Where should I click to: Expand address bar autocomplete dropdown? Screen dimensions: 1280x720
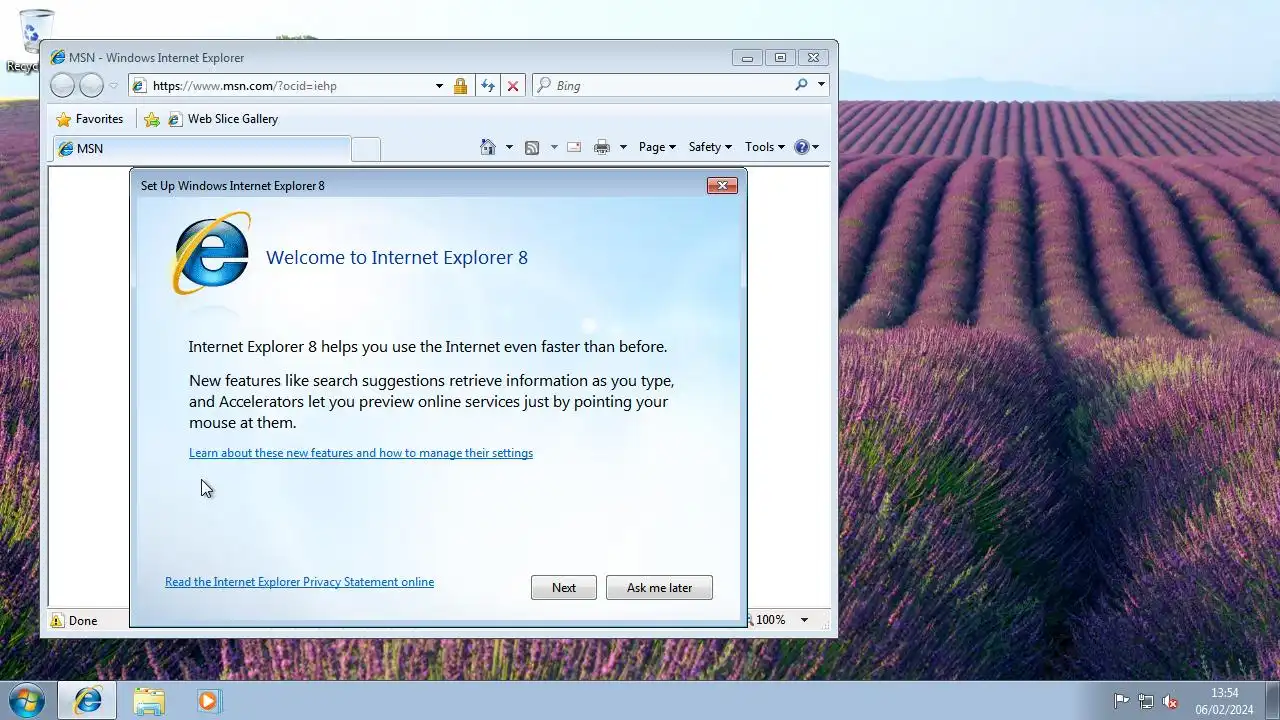pos(439,86)
